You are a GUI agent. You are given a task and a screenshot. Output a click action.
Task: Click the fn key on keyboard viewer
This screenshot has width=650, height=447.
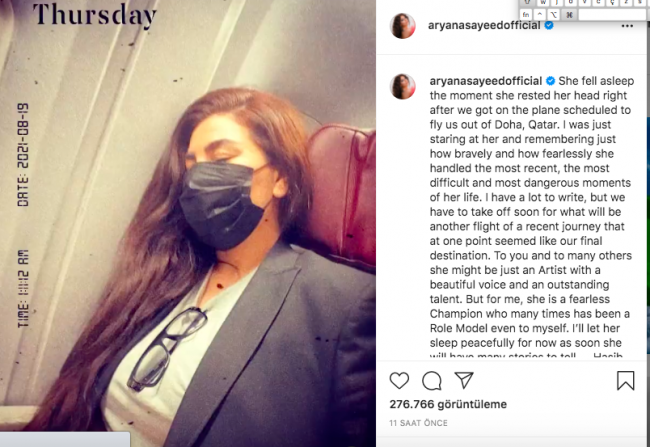tap(526, 15)
